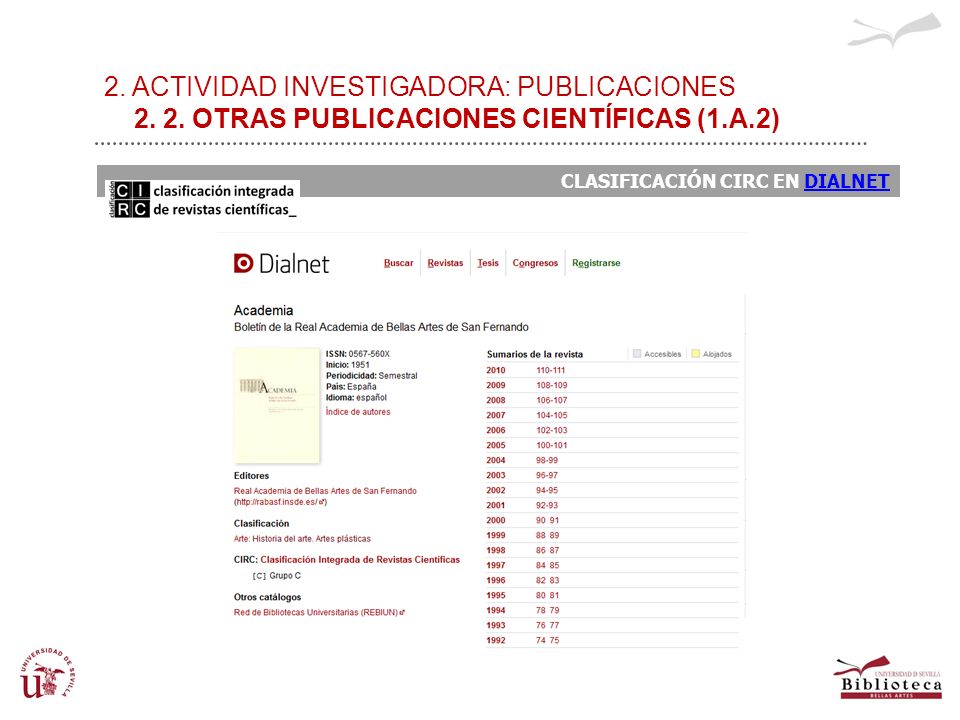This screenshot has height=720, width=960.
Task: Select the year 2005 label
Action: pos(496,445)
